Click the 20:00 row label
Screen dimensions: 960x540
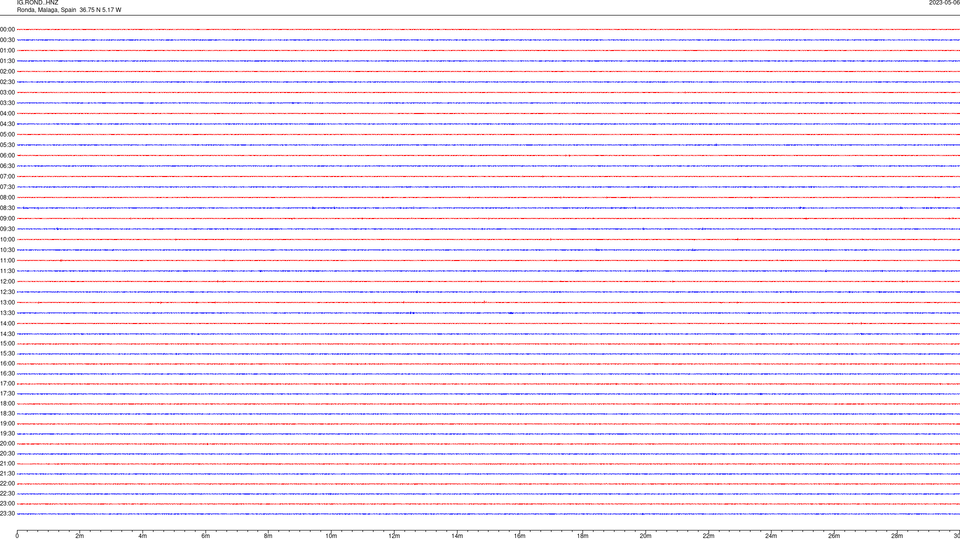[x=7, y=444]
